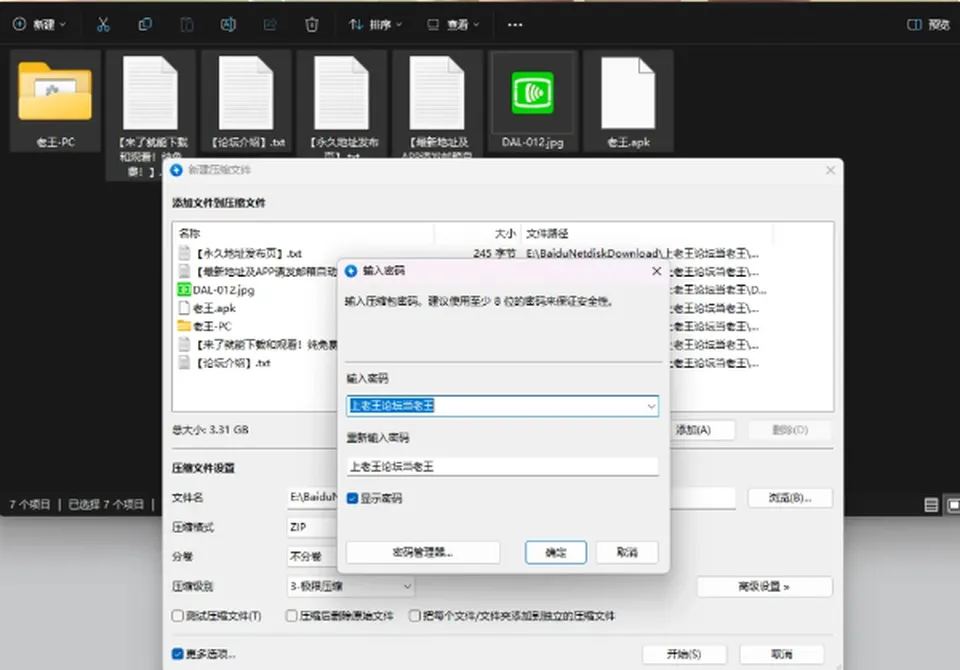This screenshot has width=960, height=670.
Task: Click 取消 at the compress dialog bottom
Action: (x=781, y=654)
